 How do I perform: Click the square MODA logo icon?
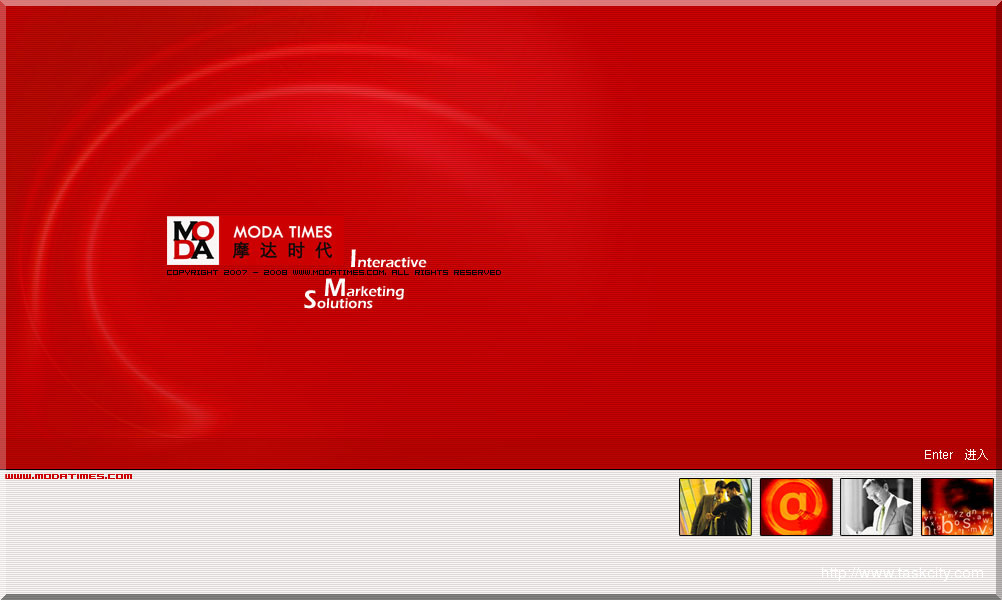[193, 241]
